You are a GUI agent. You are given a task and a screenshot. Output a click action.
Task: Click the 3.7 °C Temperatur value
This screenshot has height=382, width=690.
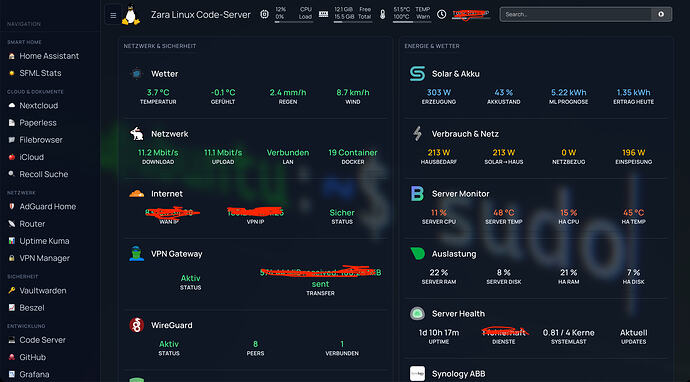pyautogui.click(x=158, y=92)
